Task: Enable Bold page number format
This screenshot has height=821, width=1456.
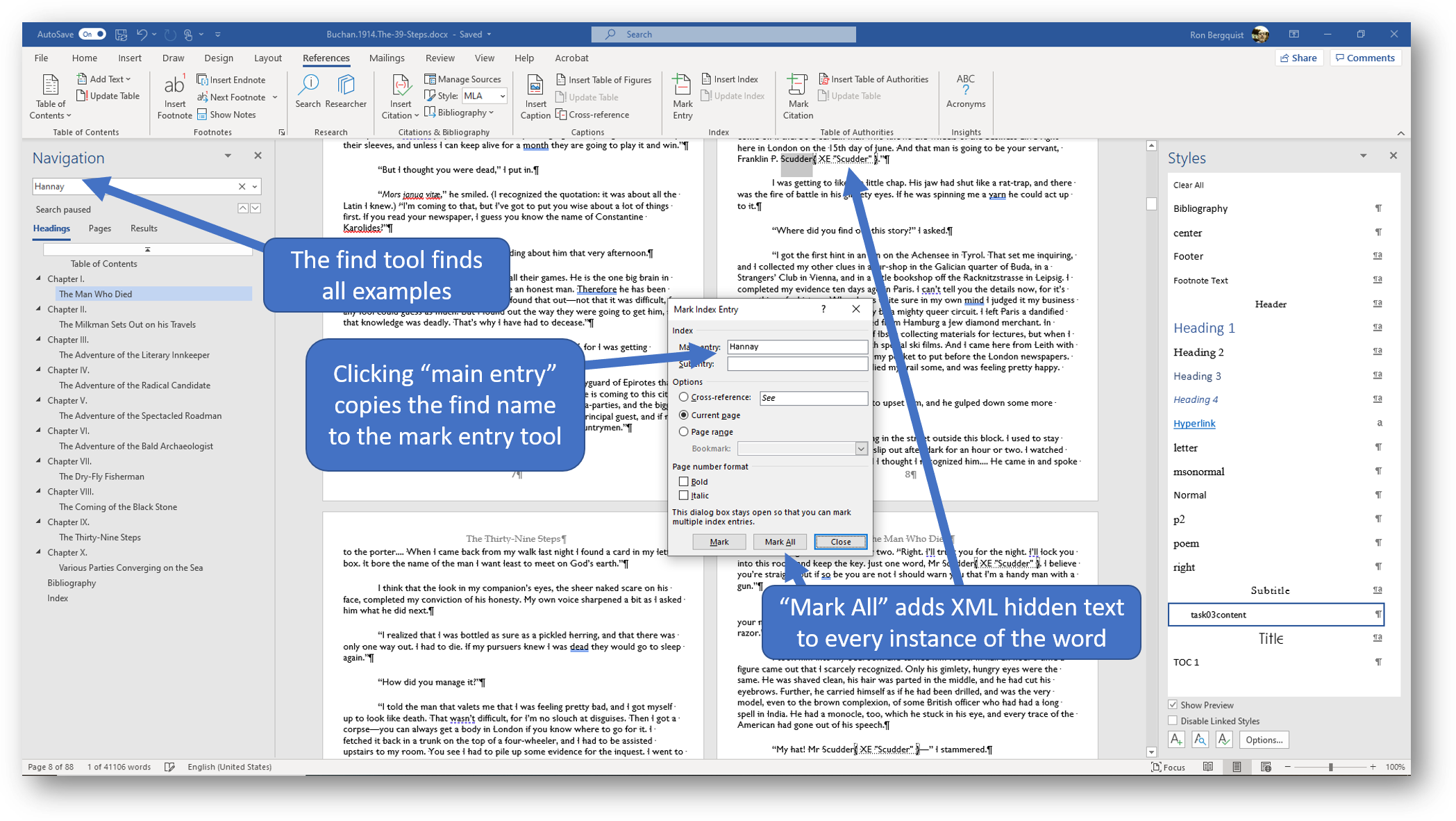Action: coord(684,481)
